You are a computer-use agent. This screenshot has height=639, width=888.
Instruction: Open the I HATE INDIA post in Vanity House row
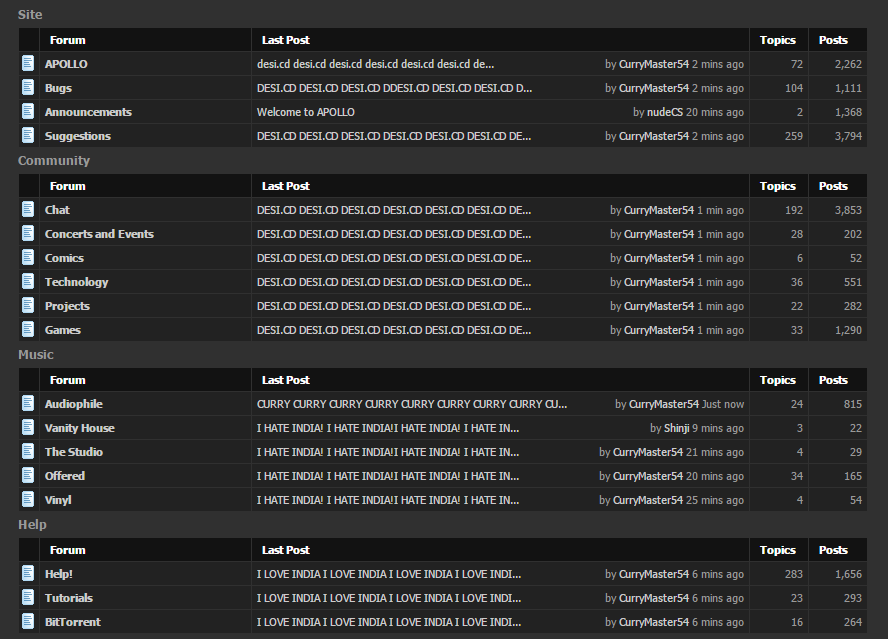pyautogui.click(x=388, y=428)
